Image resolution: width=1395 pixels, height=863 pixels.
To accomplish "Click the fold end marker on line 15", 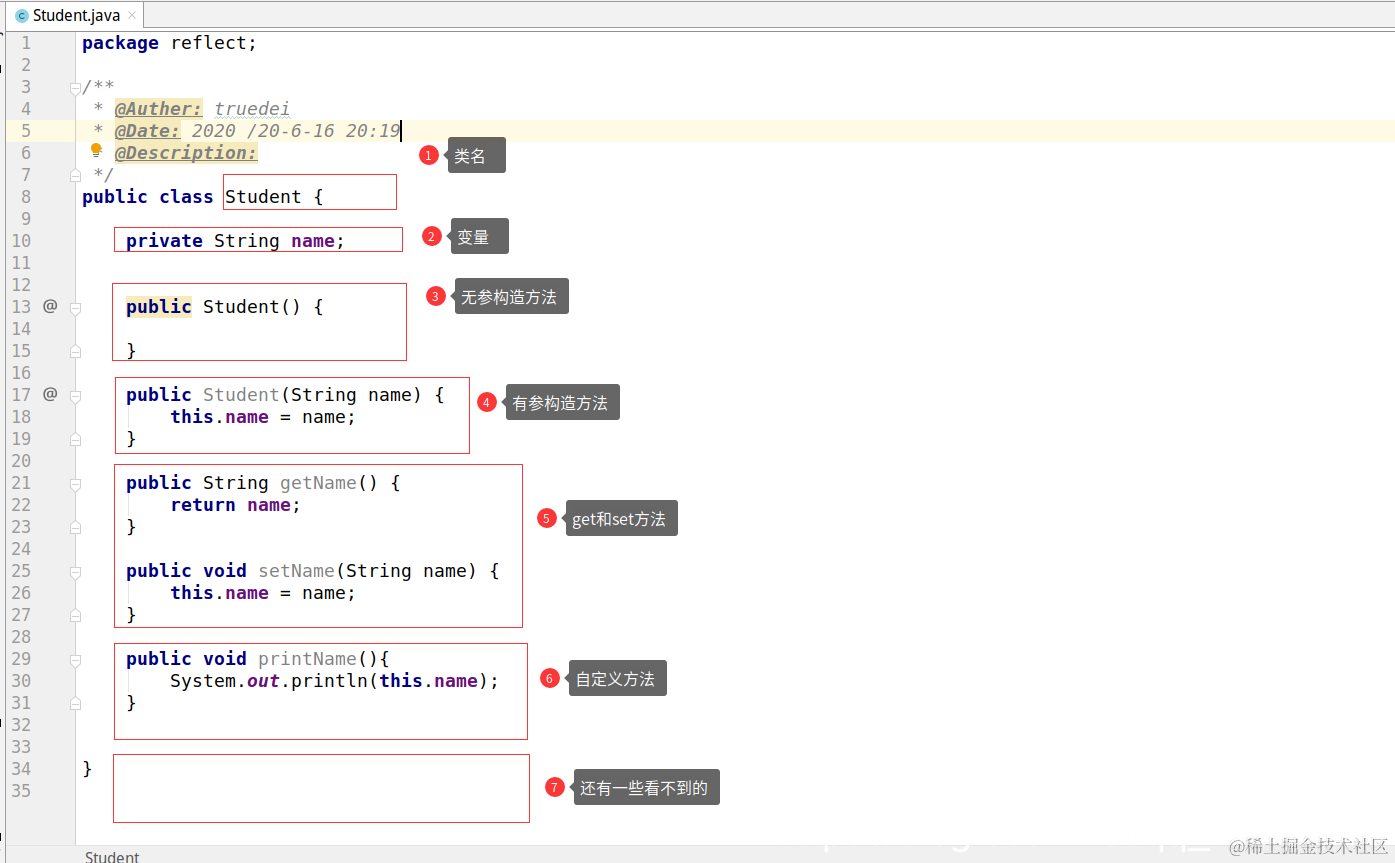I will click(x=75, y=351).
